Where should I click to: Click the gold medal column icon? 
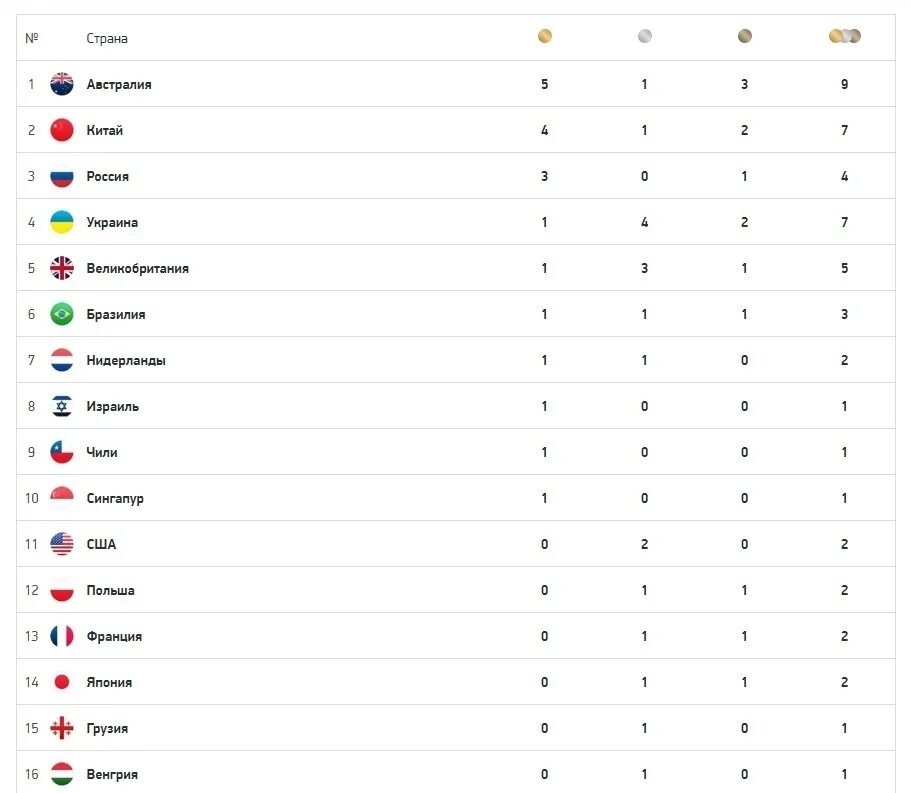pos(544,36)
